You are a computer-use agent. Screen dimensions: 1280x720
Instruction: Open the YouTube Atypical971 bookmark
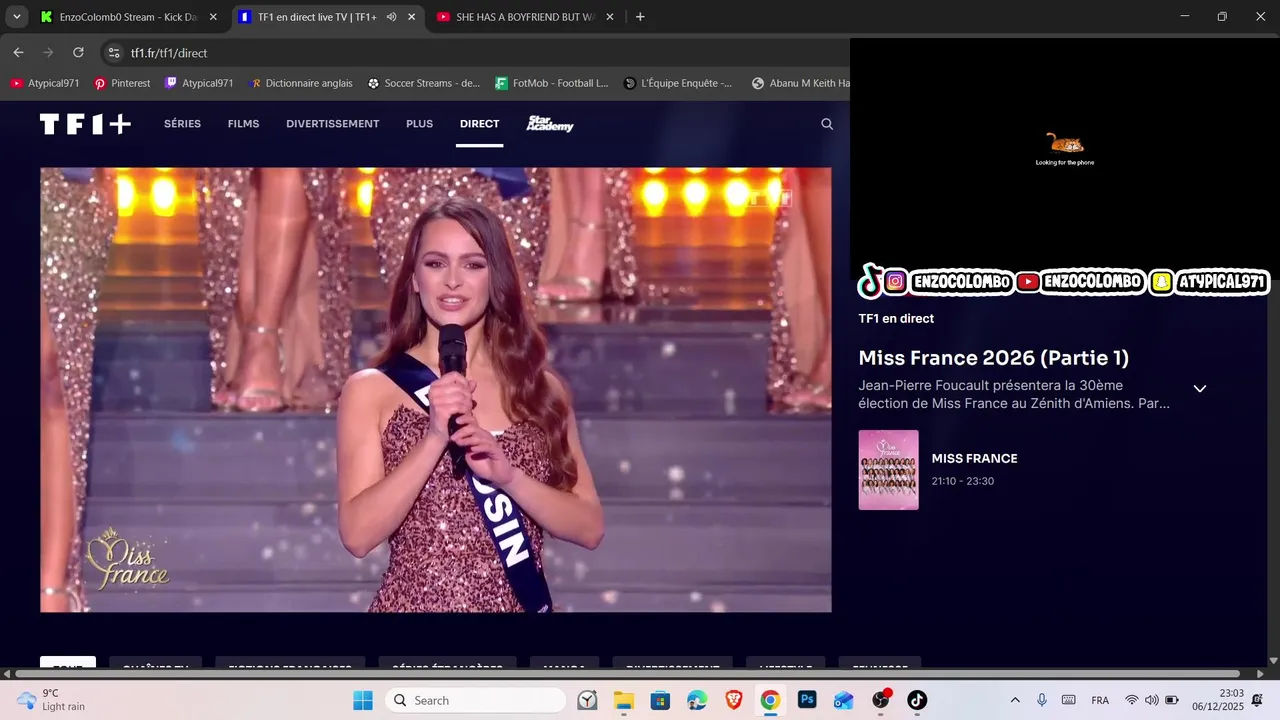[45, 83]
